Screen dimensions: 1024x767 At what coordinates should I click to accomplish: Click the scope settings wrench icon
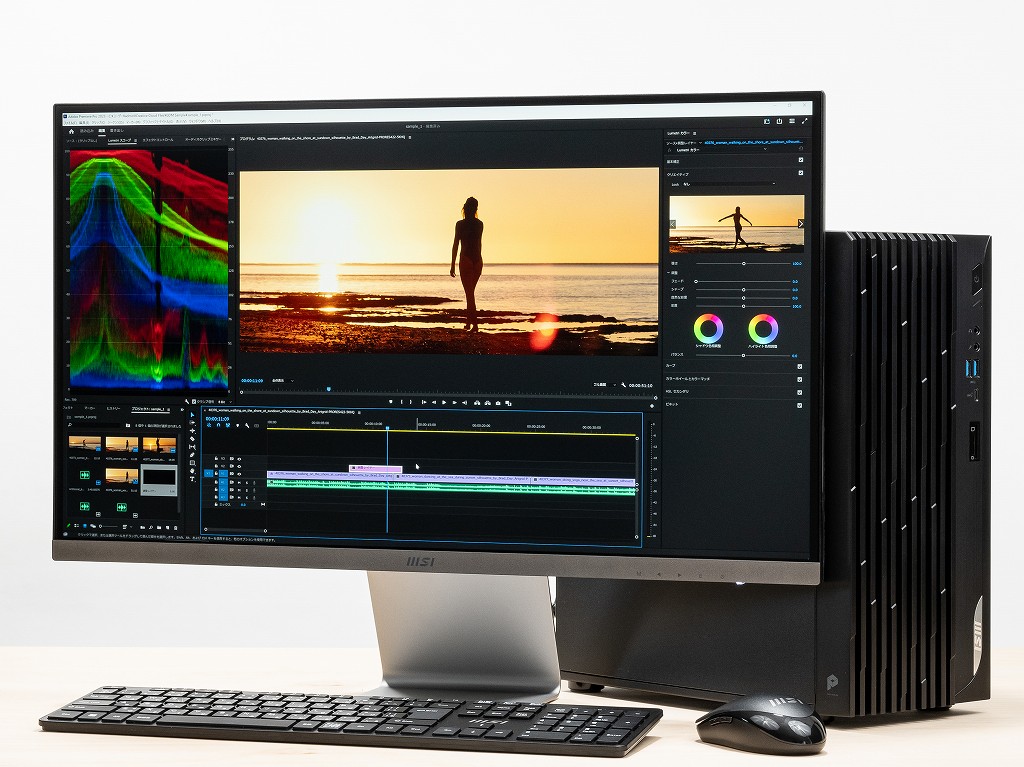coord(186,401)
